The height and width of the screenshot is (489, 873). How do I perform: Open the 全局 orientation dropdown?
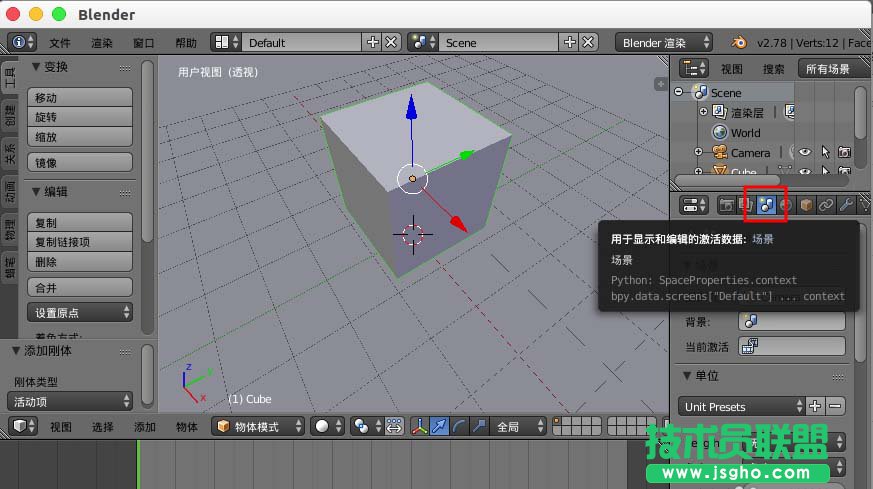click(x=519, y=427)
